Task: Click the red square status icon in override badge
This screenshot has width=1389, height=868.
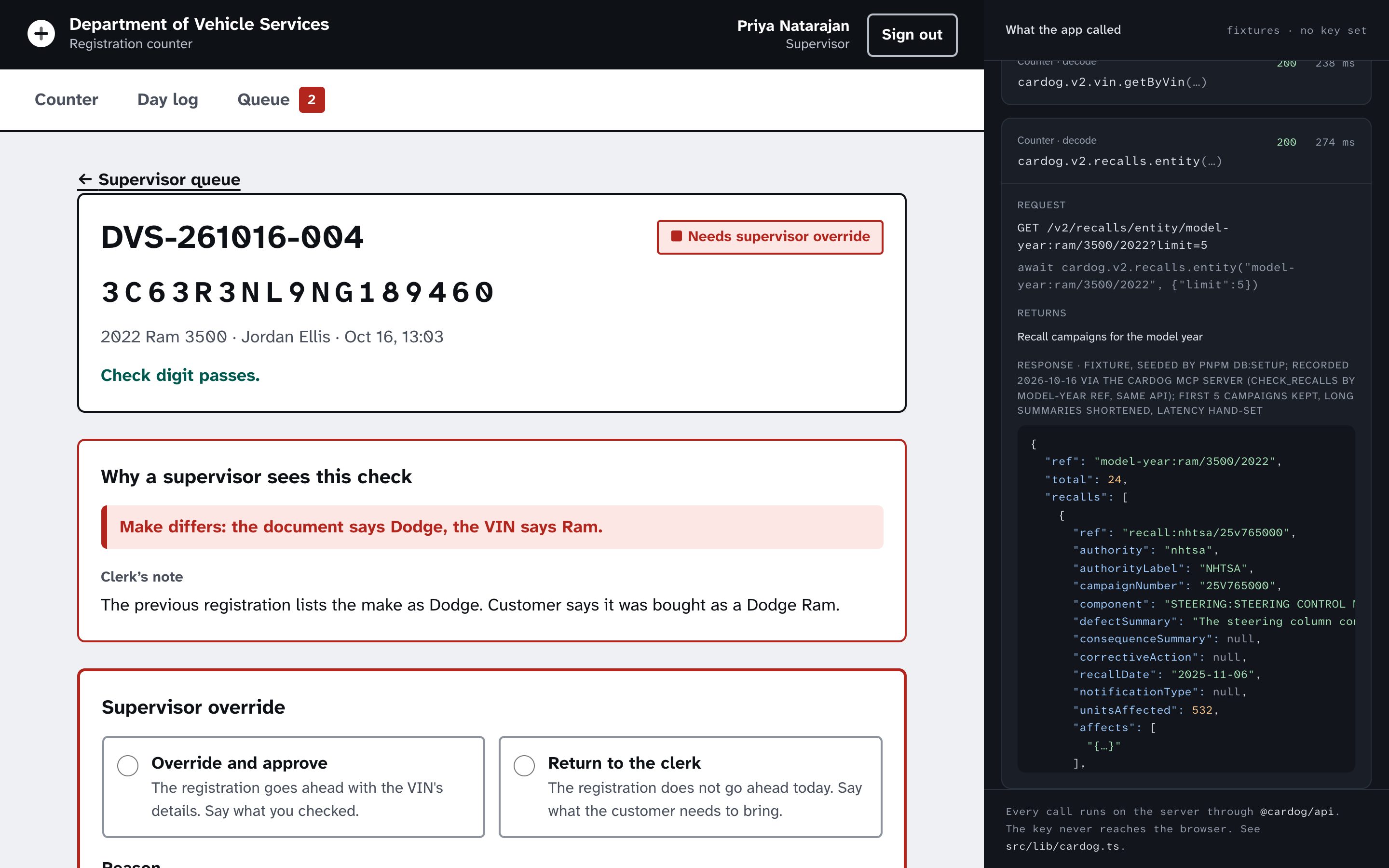Action: click(676, 236)
